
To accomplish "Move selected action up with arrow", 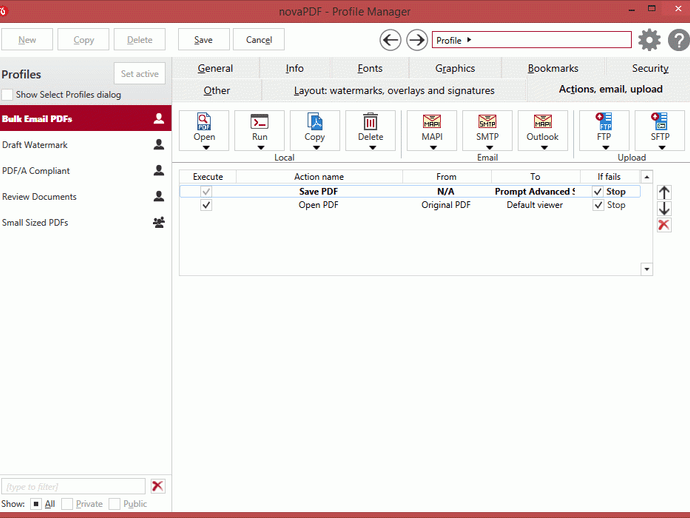I will (x=664, y=192).
